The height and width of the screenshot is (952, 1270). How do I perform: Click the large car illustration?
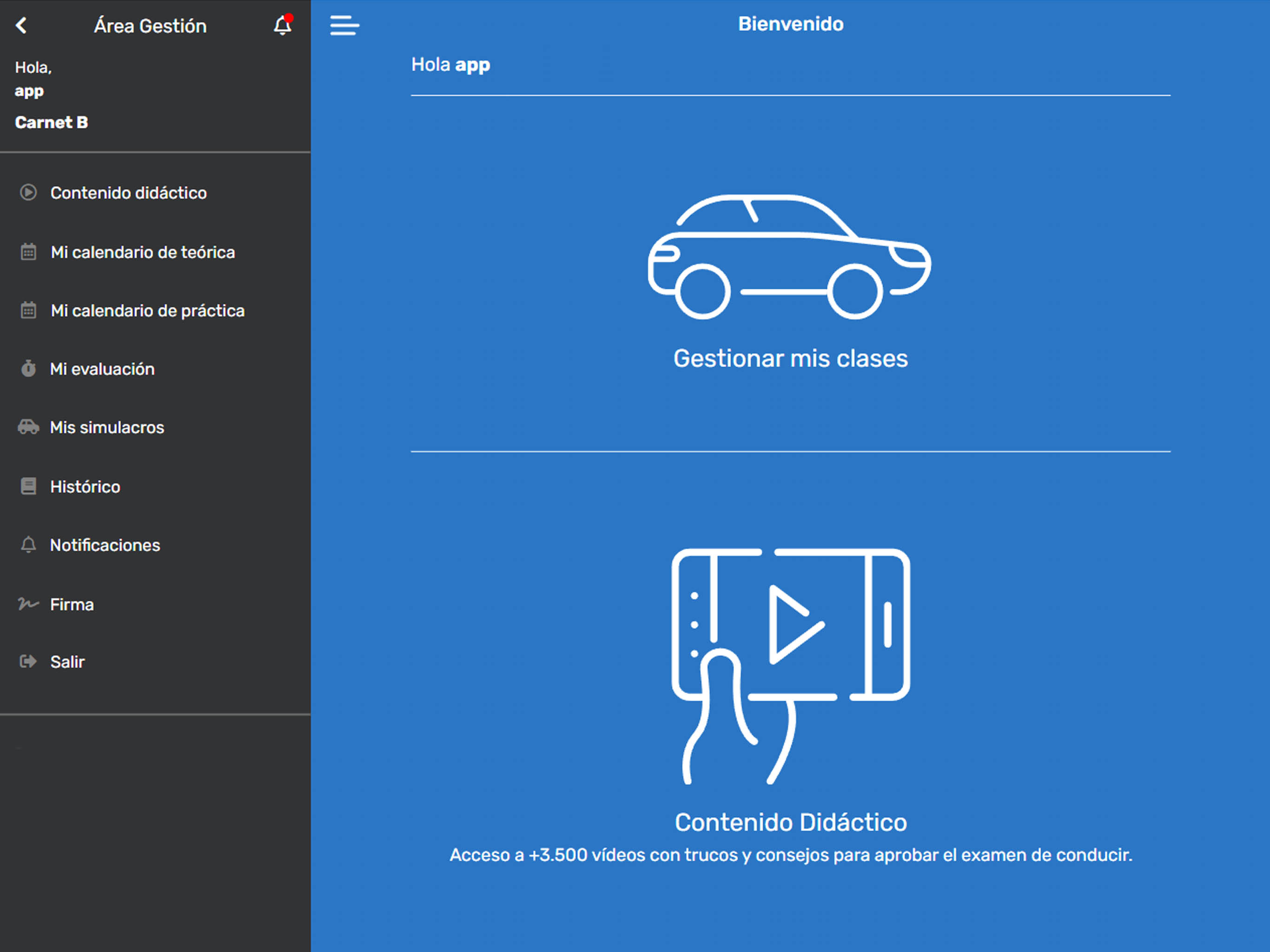tap(790, 257)
